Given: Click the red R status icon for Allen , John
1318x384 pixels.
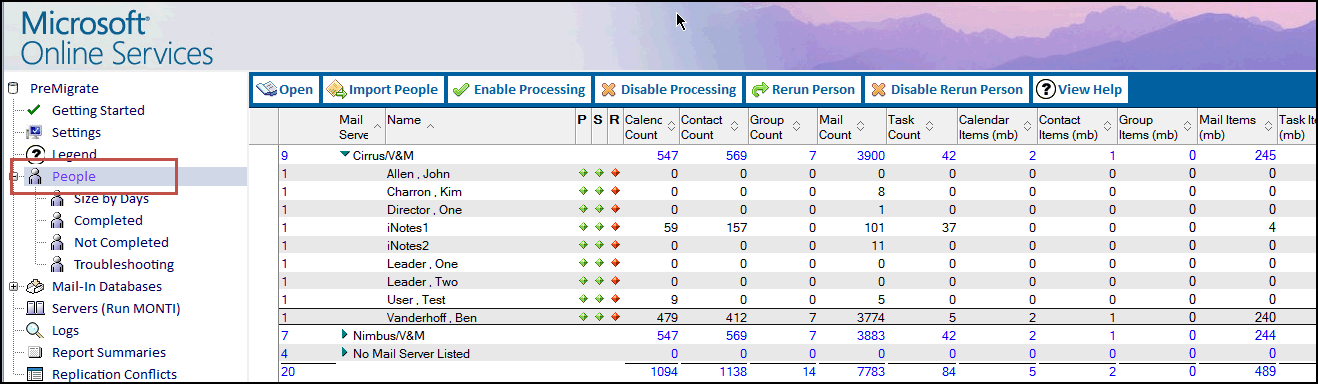Looking at the screenshot, I should click(614, 173).
